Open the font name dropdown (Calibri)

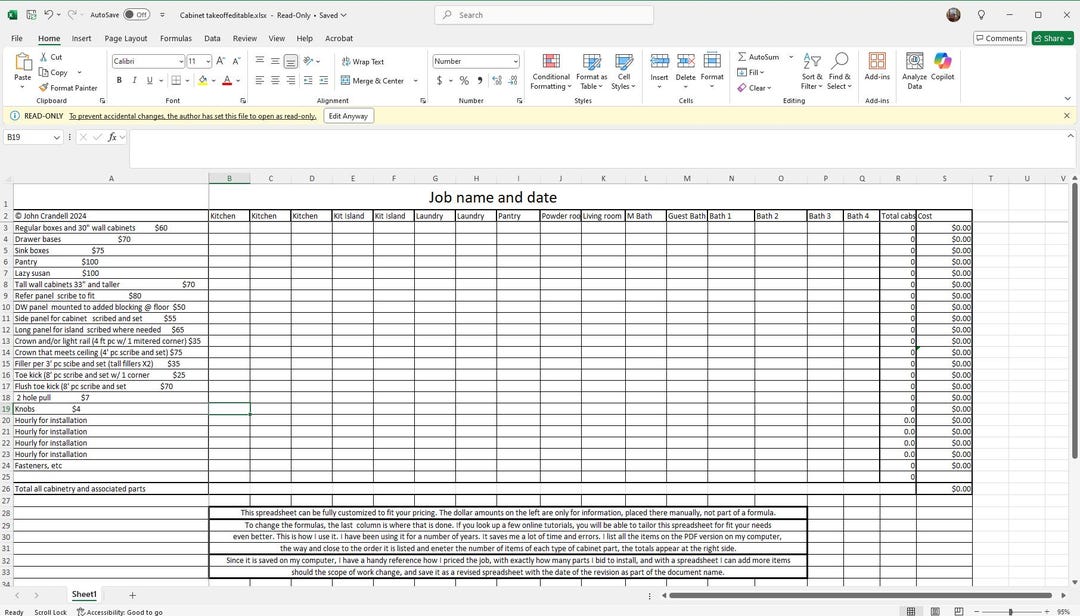coord(181,61)
